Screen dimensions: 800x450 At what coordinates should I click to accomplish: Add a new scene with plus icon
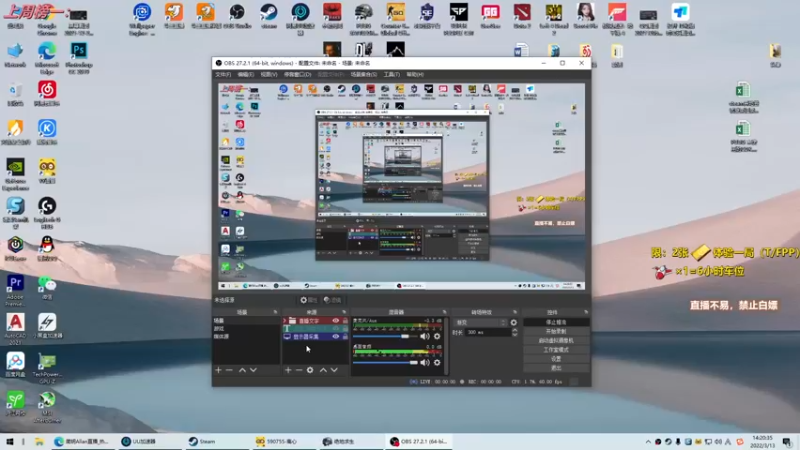pyautogui.click(x=218, y=370)
